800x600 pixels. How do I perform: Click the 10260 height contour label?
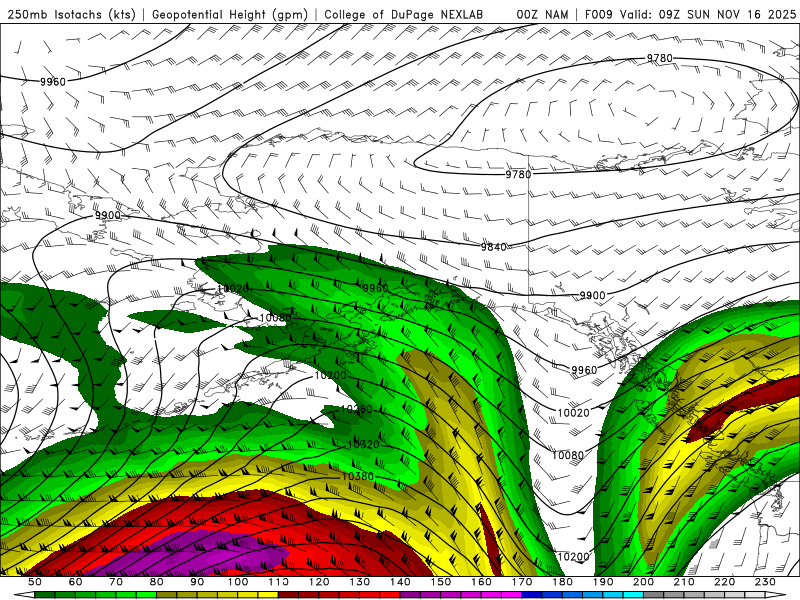356,409
